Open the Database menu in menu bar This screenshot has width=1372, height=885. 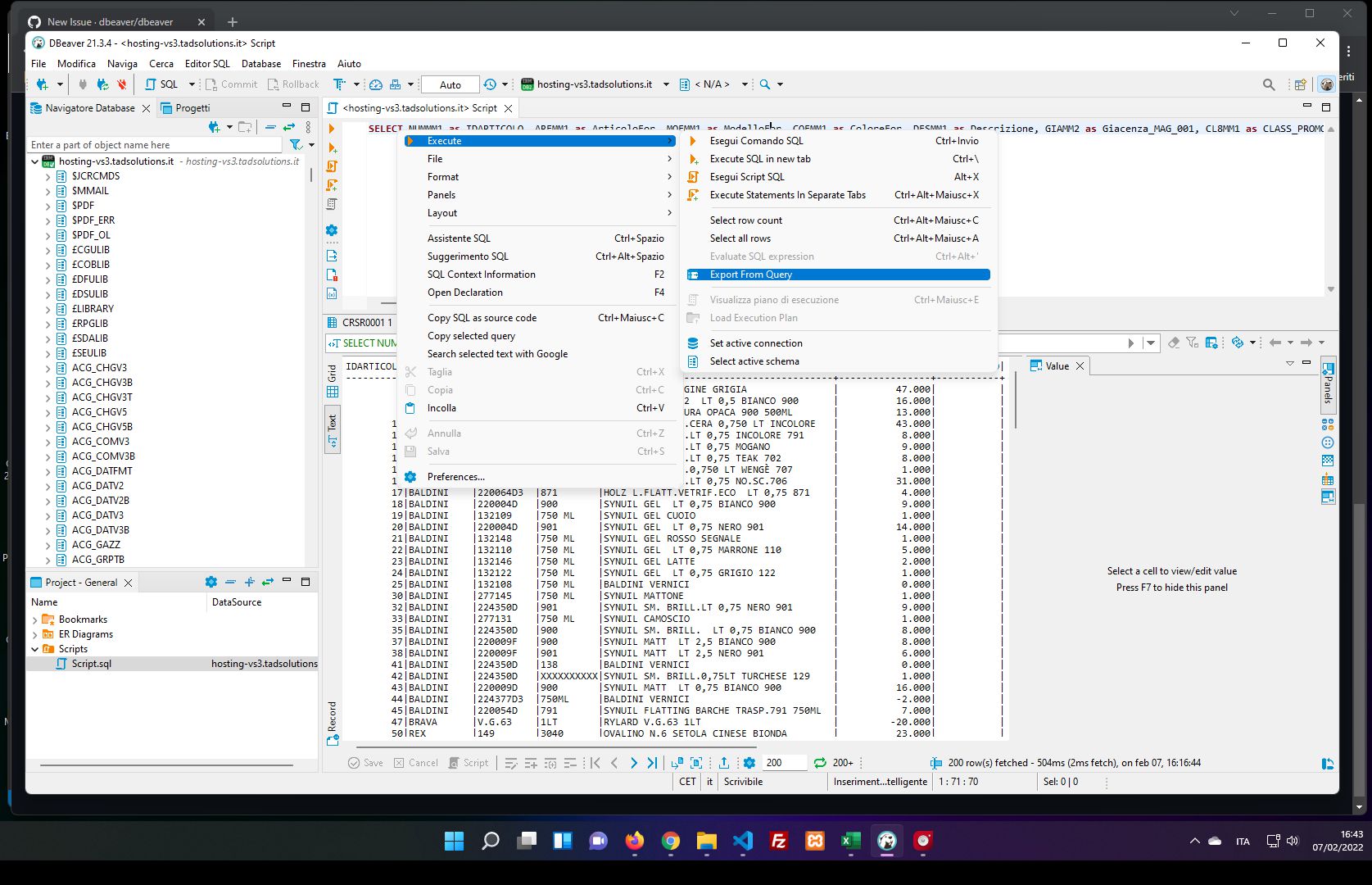point(261,64)
